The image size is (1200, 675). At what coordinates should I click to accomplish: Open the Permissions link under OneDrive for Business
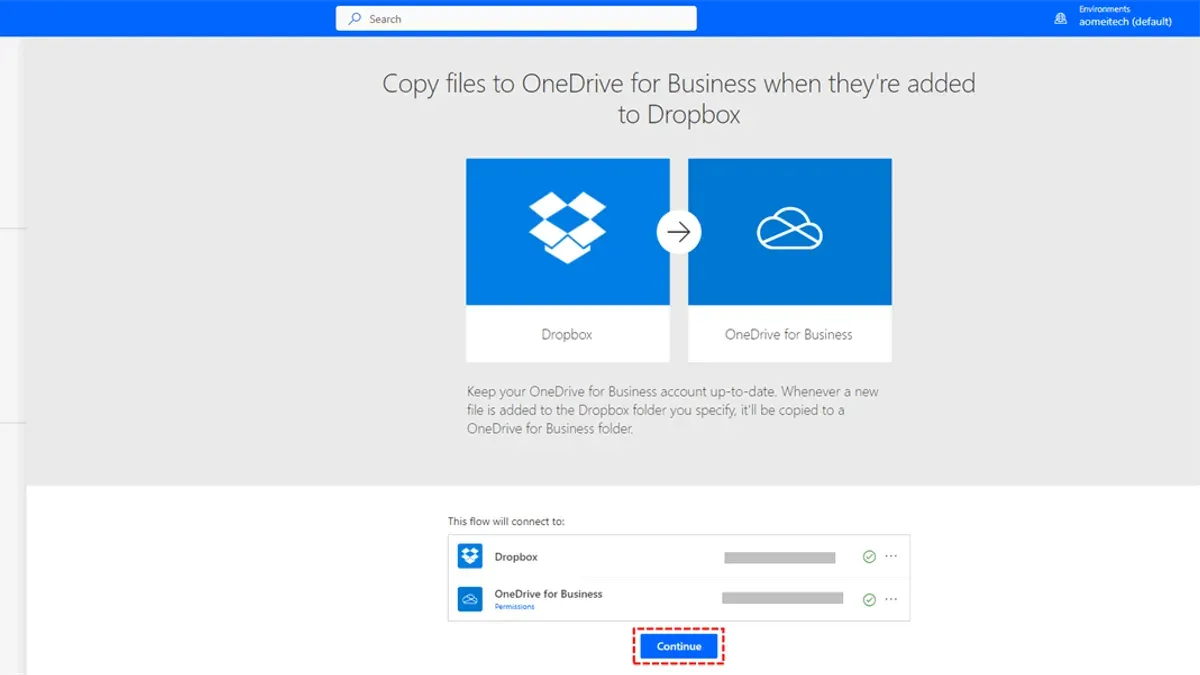coord(514,607)
